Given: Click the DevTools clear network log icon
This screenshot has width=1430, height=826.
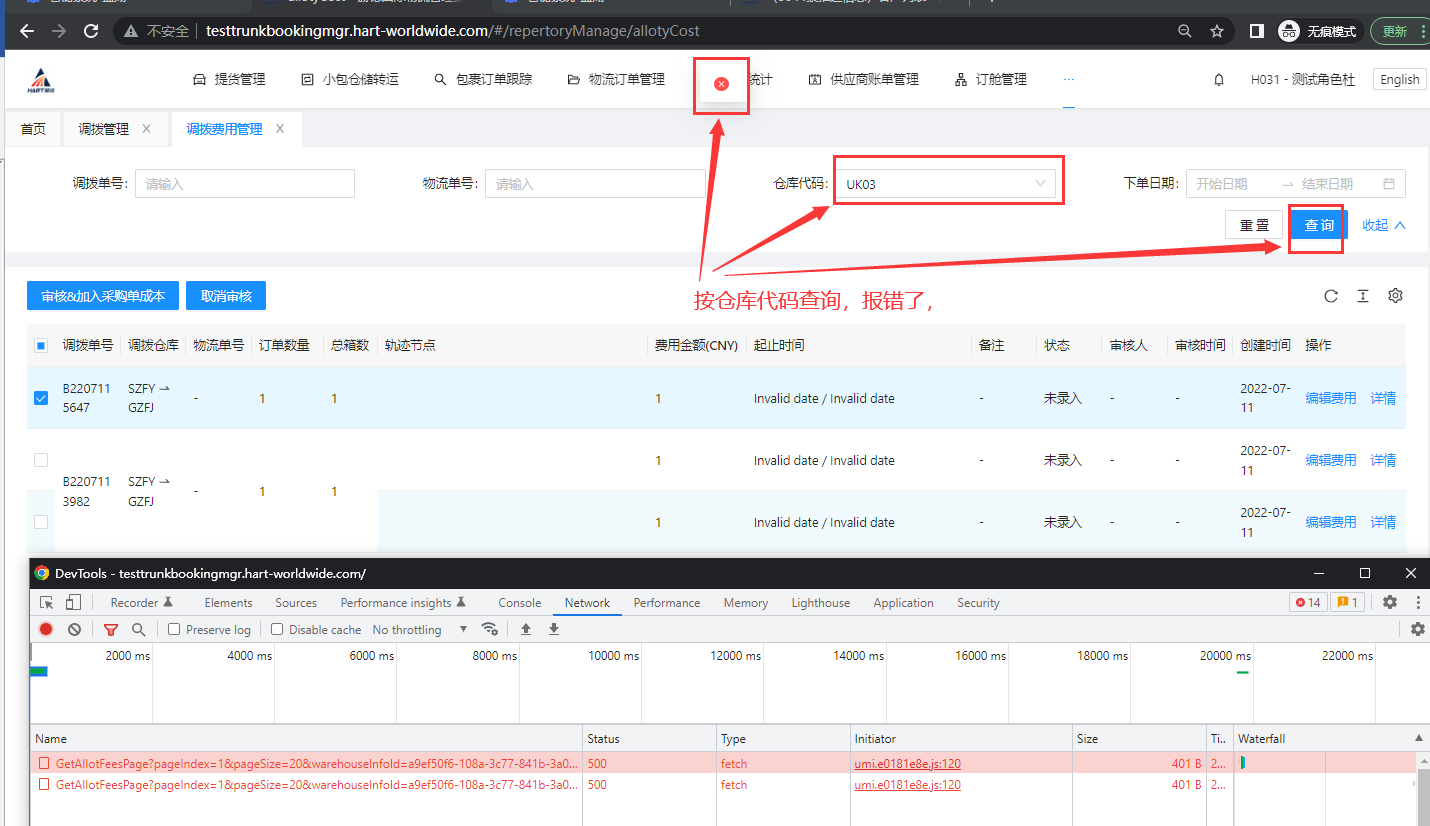Looking at the screenshot, I should pos(75,629).
